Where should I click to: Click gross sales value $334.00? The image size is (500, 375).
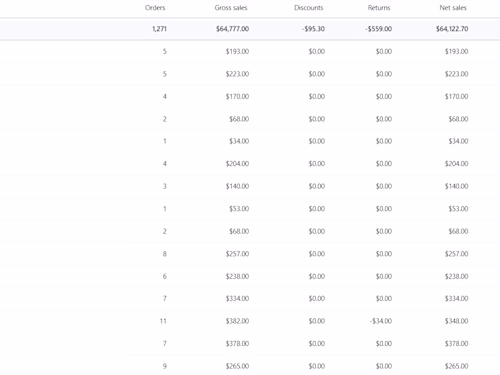point(237,299)
